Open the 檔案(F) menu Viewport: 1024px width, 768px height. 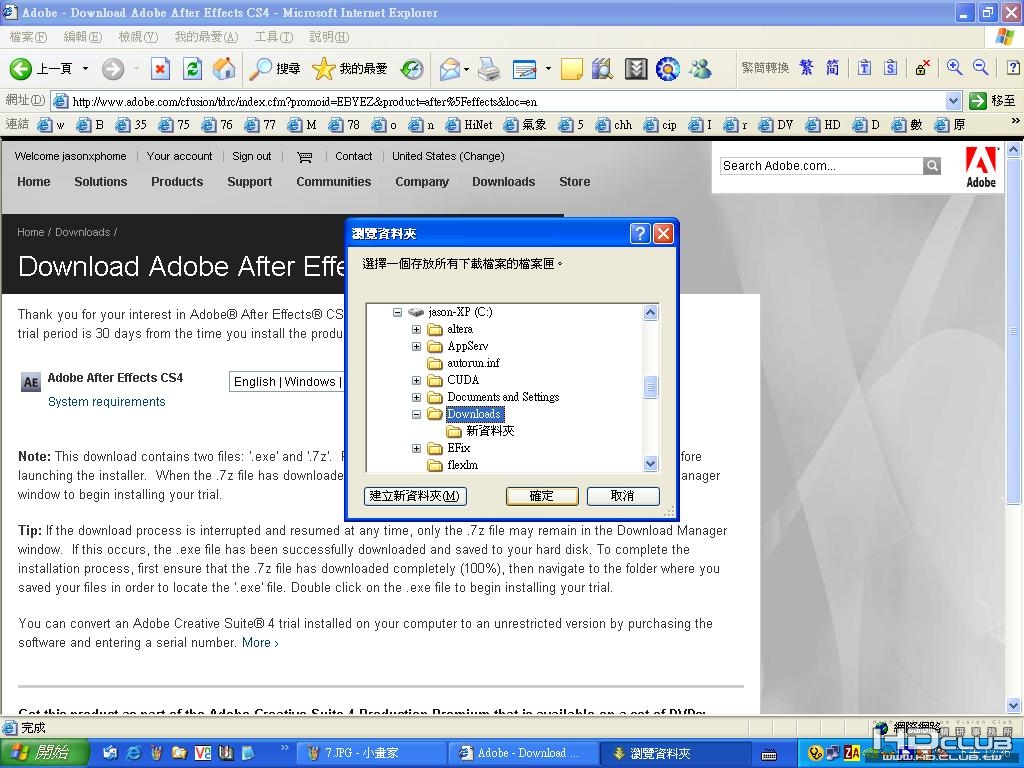coord(28,37)
